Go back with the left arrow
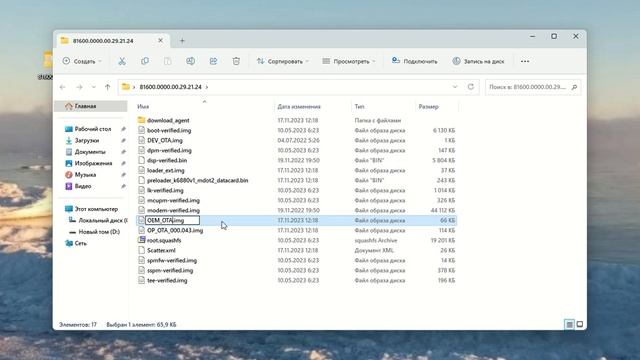 62,87
